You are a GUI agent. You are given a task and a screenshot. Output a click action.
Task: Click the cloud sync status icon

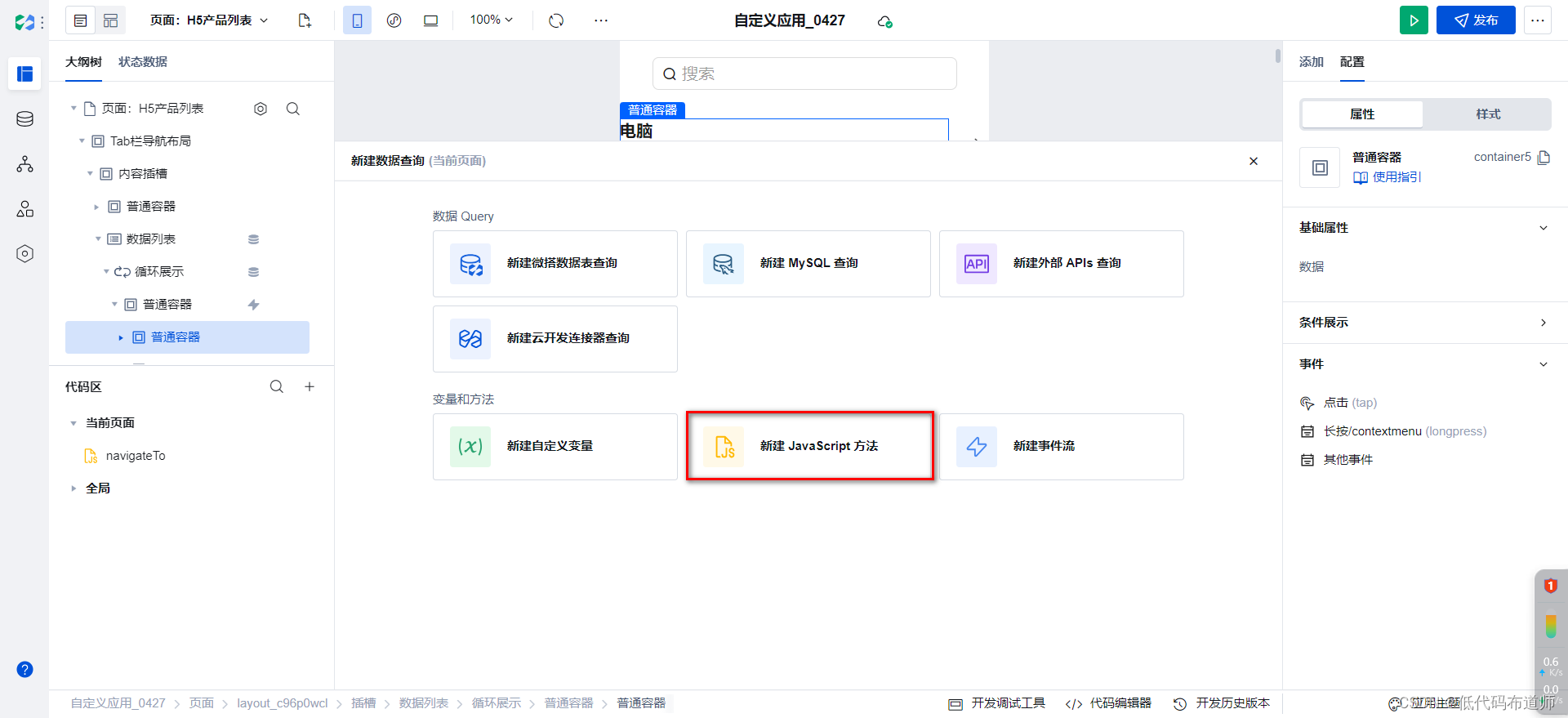pyautogui.click(x=884, y=21)
